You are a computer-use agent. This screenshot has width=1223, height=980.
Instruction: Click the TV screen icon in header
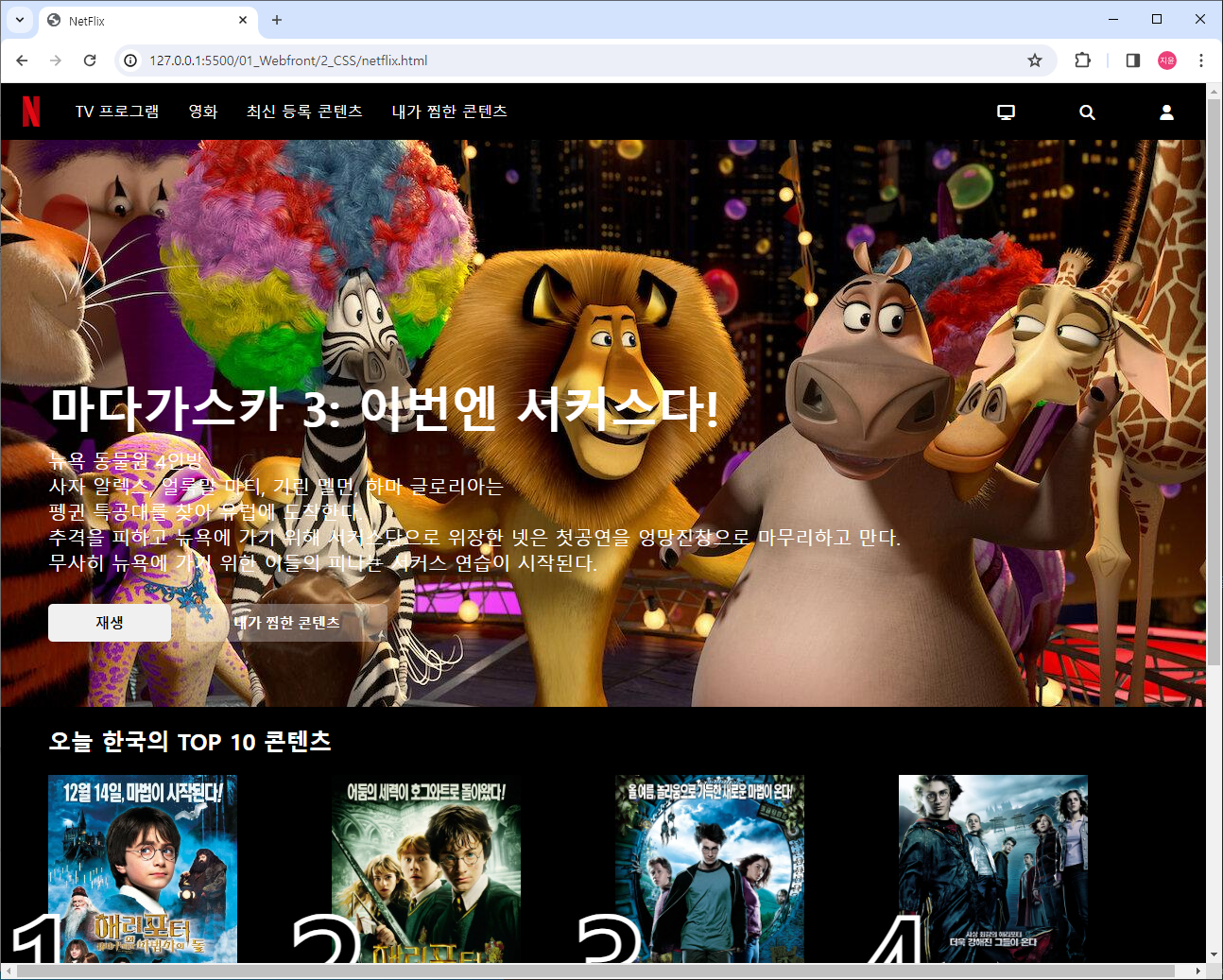pos(1007,112)
